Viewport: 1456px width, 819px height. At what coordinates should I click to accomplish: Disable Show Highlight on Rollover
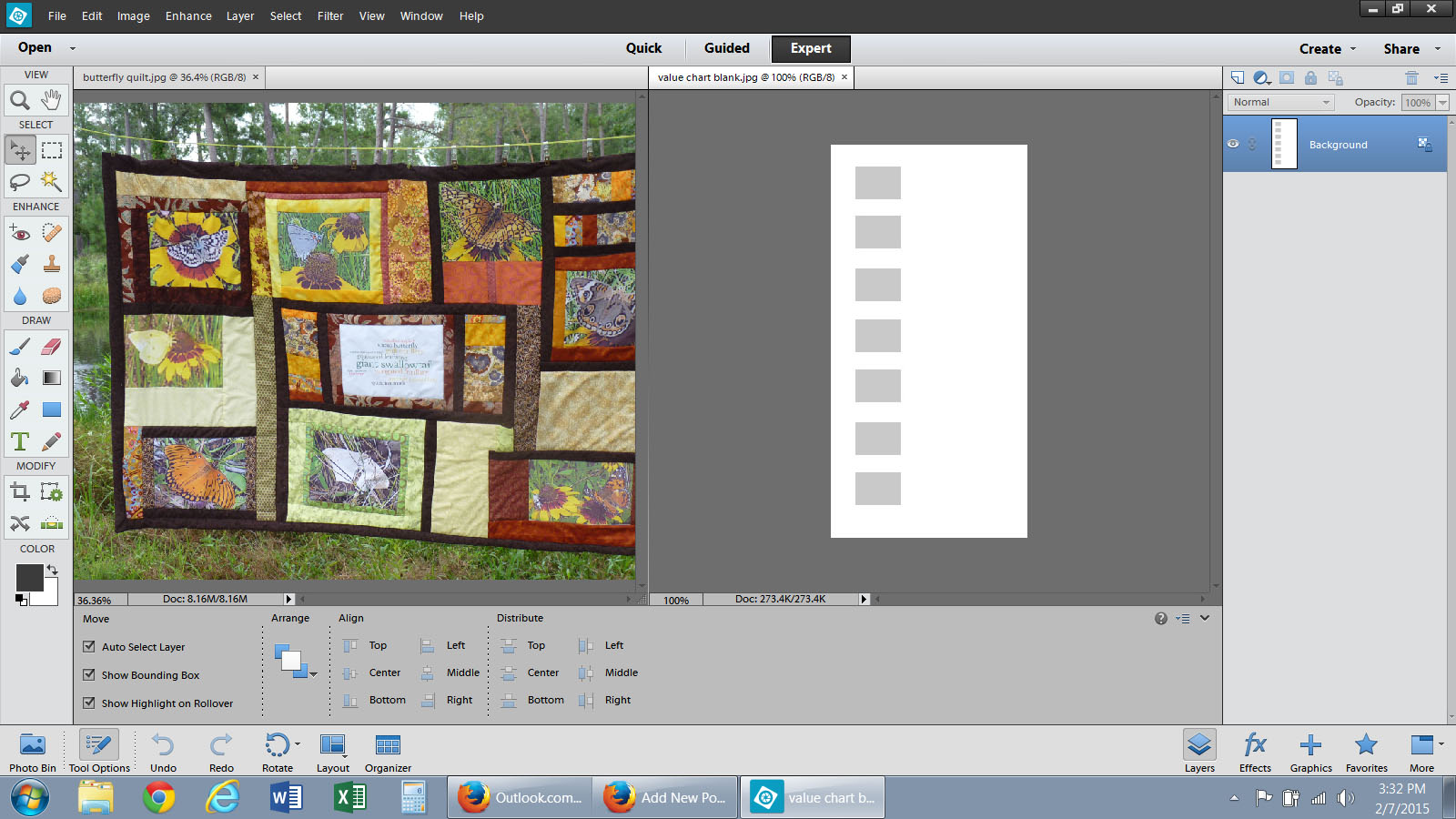tap(89, 703)
